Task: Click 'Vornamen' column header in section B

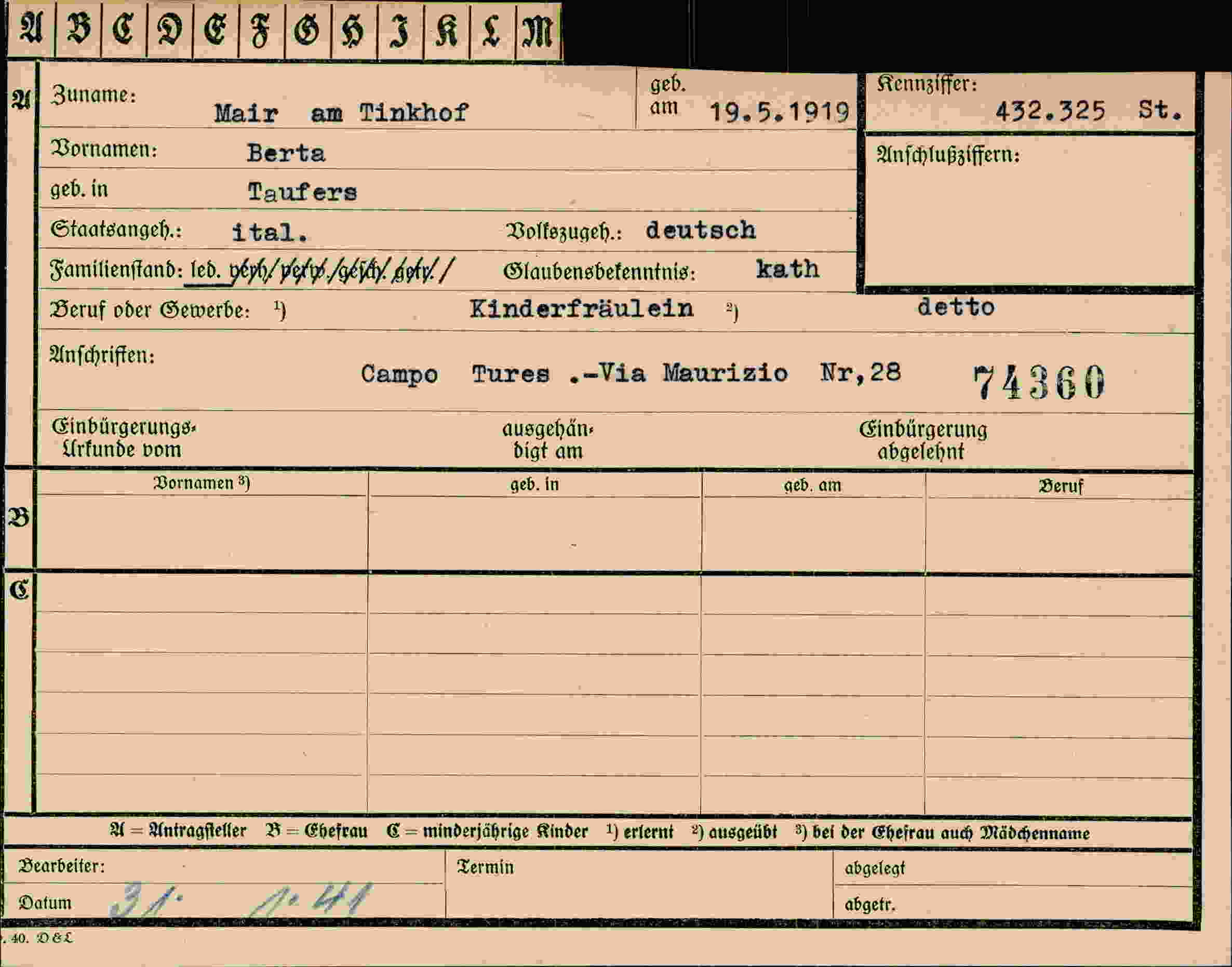Action: pos(202,483)
